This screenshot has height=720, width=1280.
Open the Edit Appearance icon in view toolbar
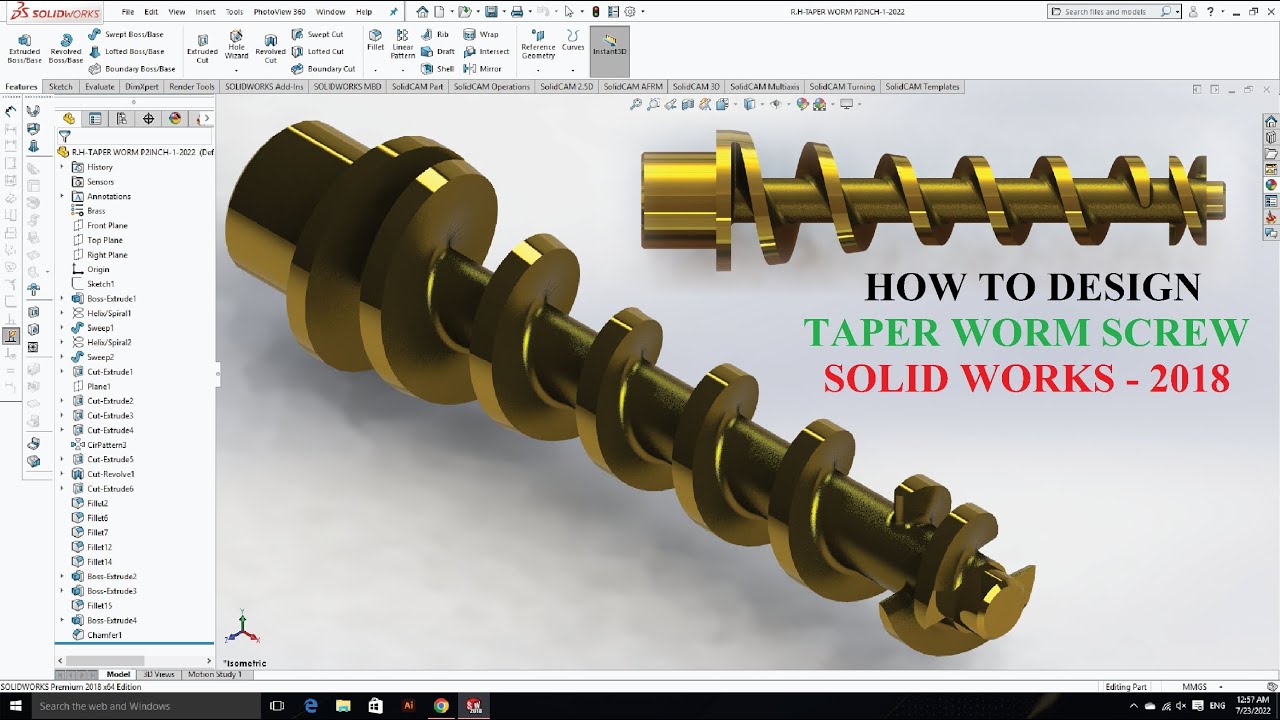tap(801, 104)
